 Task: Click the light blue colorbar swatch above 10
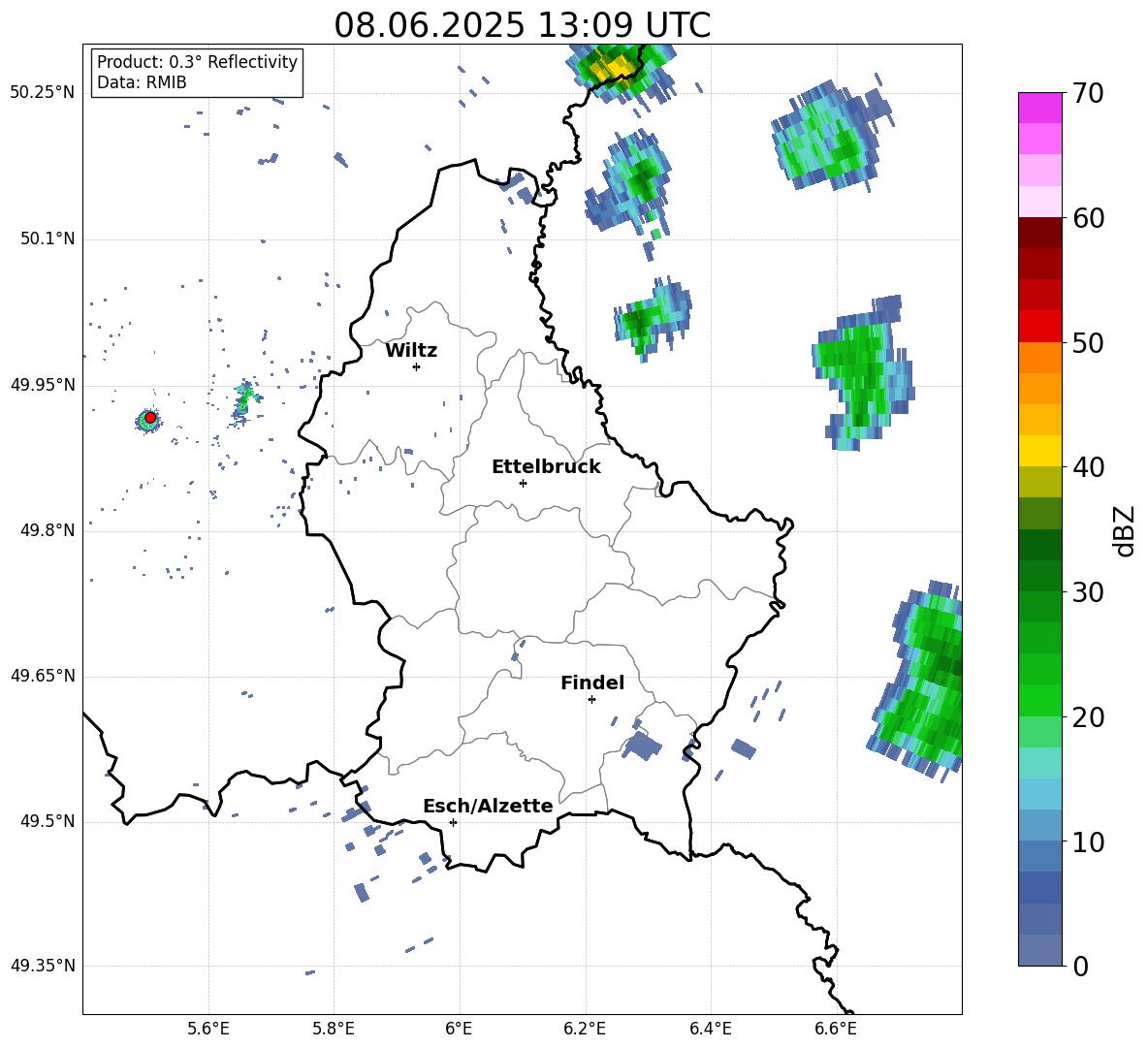tap(1039, 794)
